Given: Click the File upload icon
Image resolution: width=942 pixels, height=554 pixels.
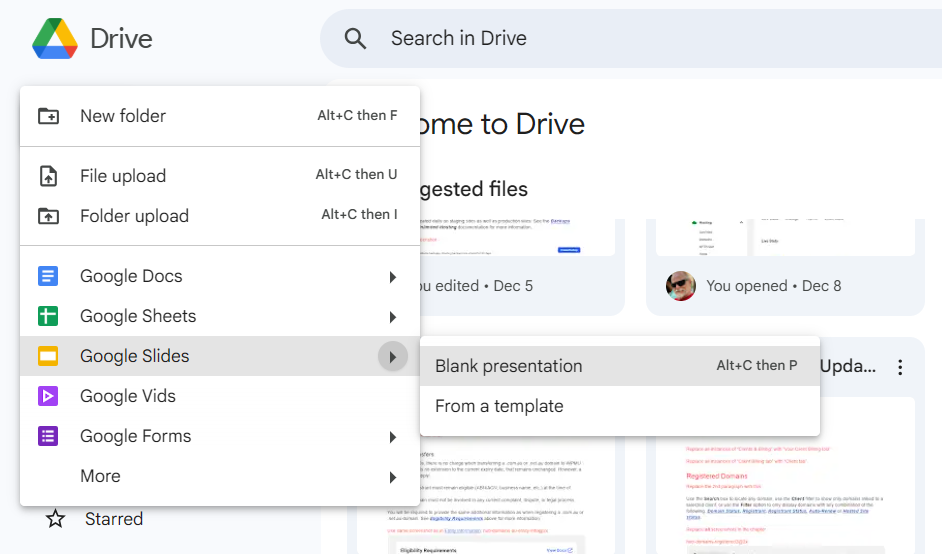Looking at the screenshot, I should click(49, 176).
